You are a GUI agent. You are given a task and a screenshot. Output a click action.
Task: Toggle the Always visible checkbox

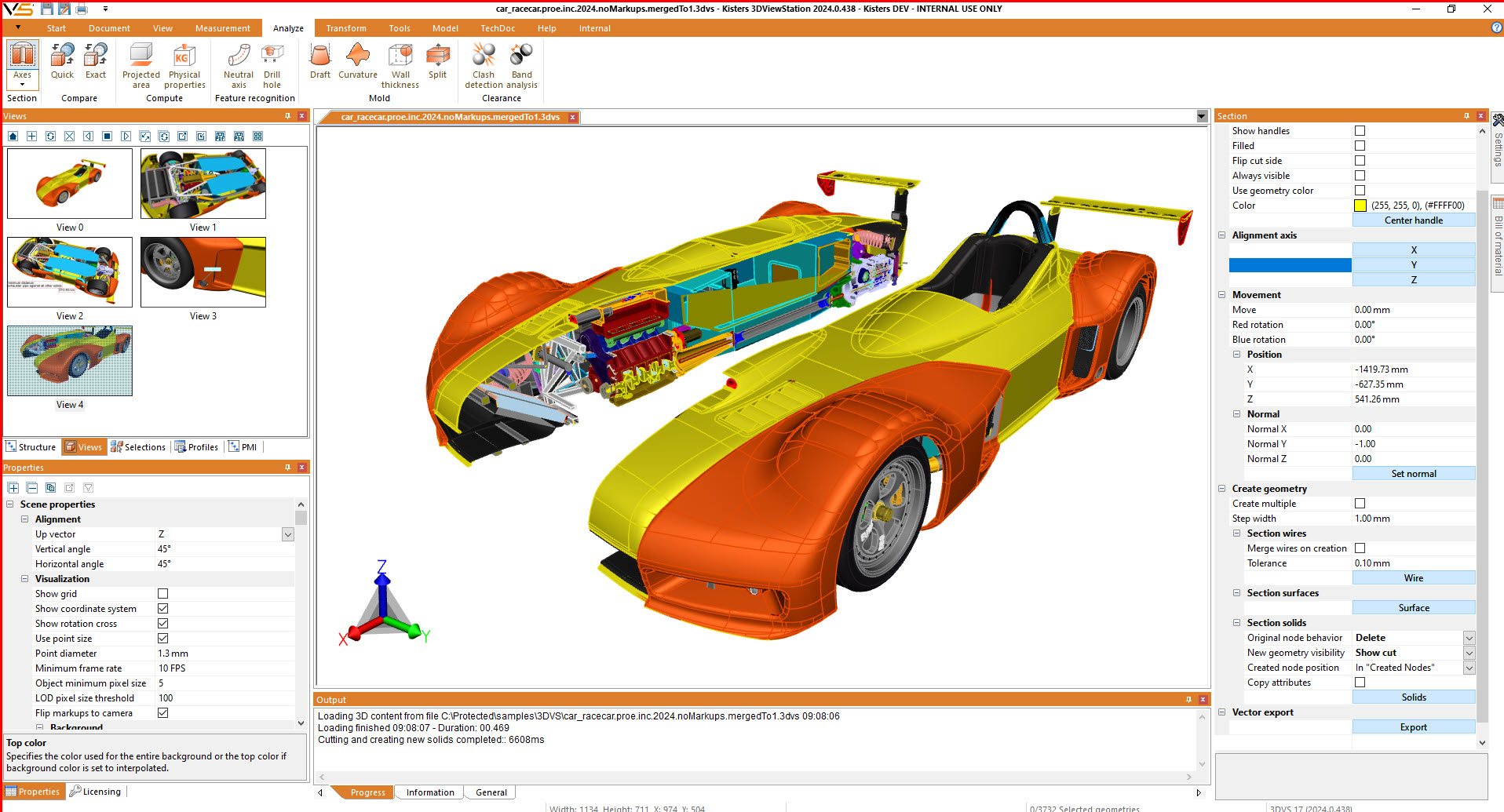[x=1360, y=176]
